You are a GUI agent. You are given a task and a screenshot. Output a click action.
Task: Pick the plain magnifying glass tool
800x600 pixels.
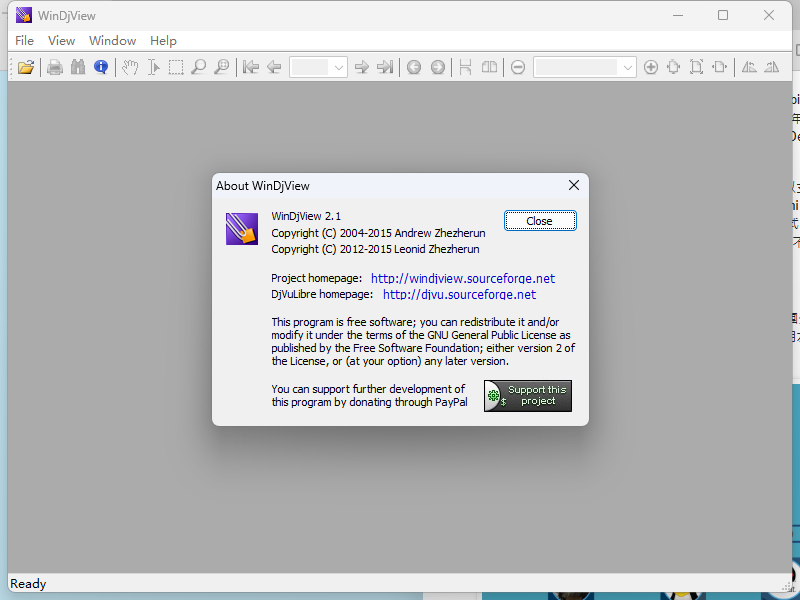198,67
